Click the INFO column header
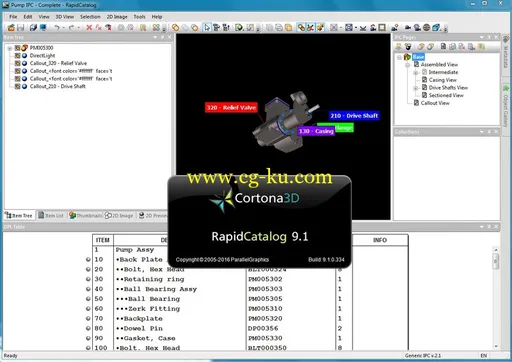 [x=380, y=240]
